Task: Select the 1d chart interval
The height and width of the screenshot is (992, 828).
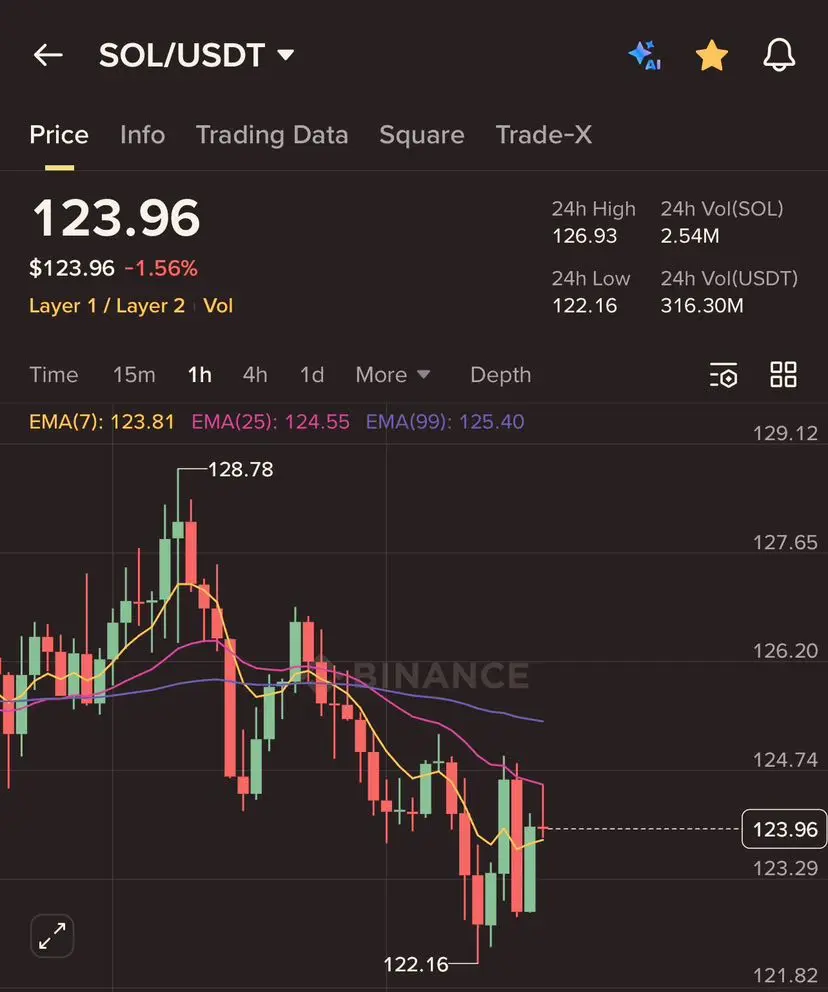Action: 312,375
